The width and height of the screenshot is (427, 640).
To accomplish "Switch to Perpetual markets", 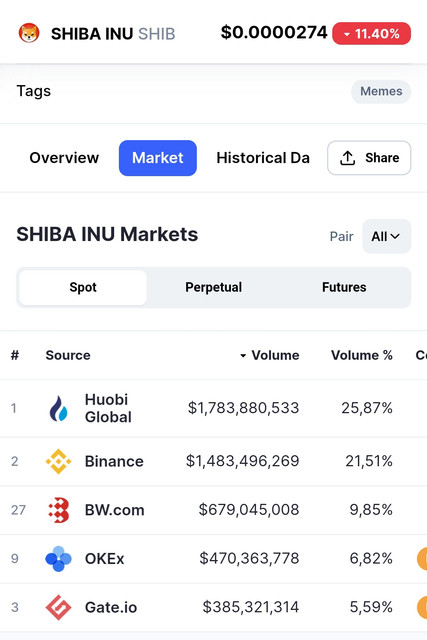I will coord(214,287).
